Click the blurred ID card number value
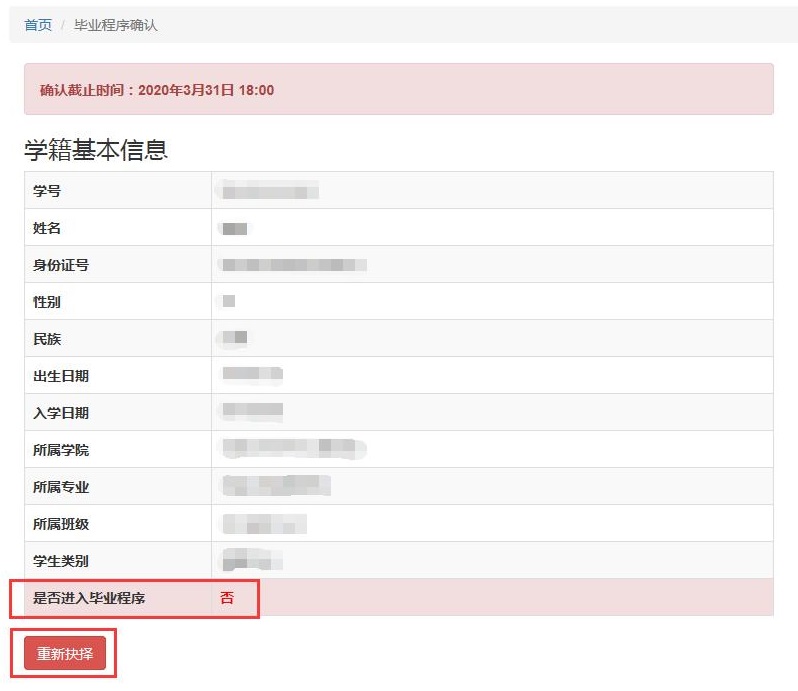798x691 pixels. pyautogui.click(x=294, y=265)
